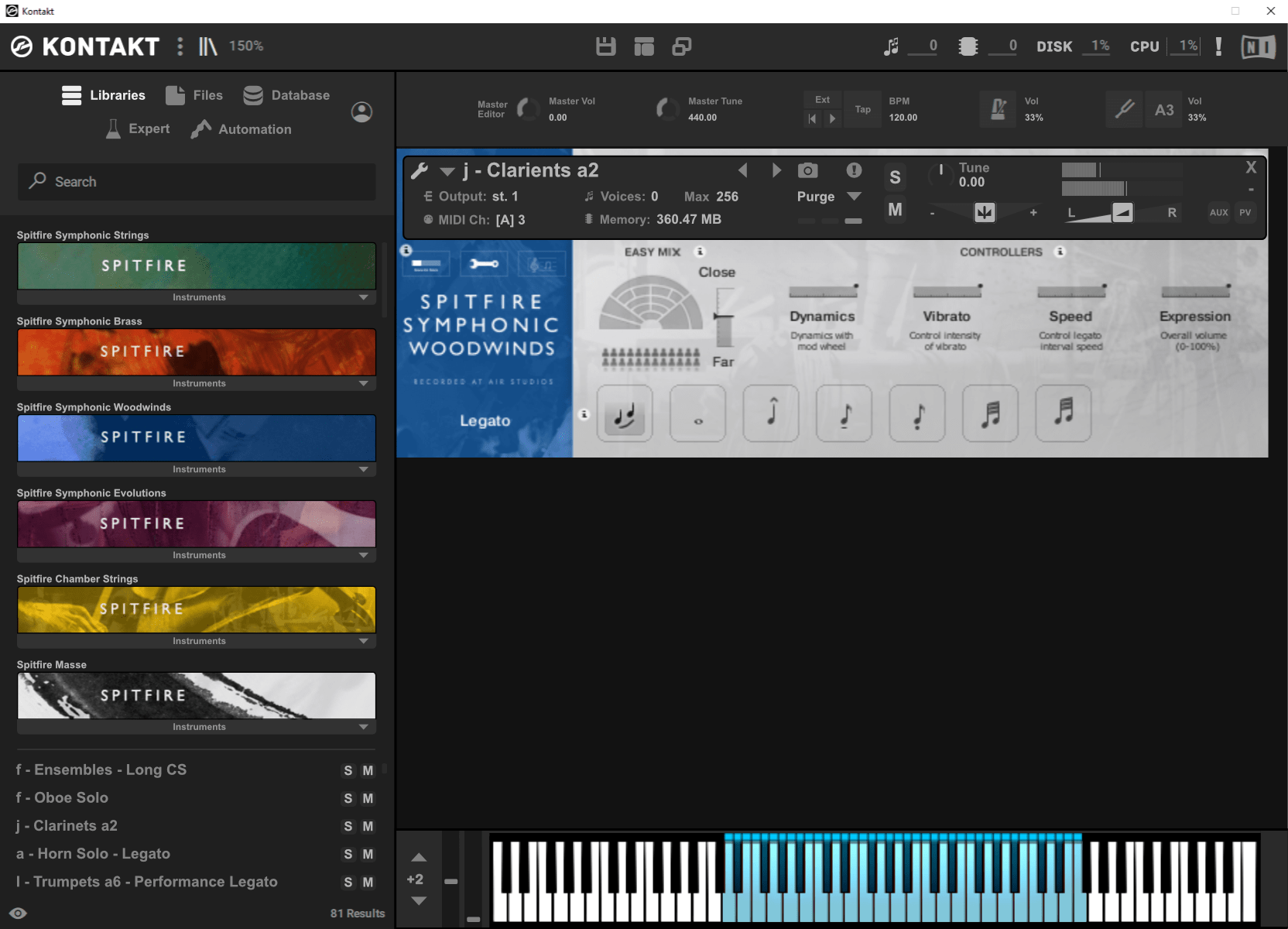Click the library Search field
Screen dimensions: 1288x929
coord(197,182)
